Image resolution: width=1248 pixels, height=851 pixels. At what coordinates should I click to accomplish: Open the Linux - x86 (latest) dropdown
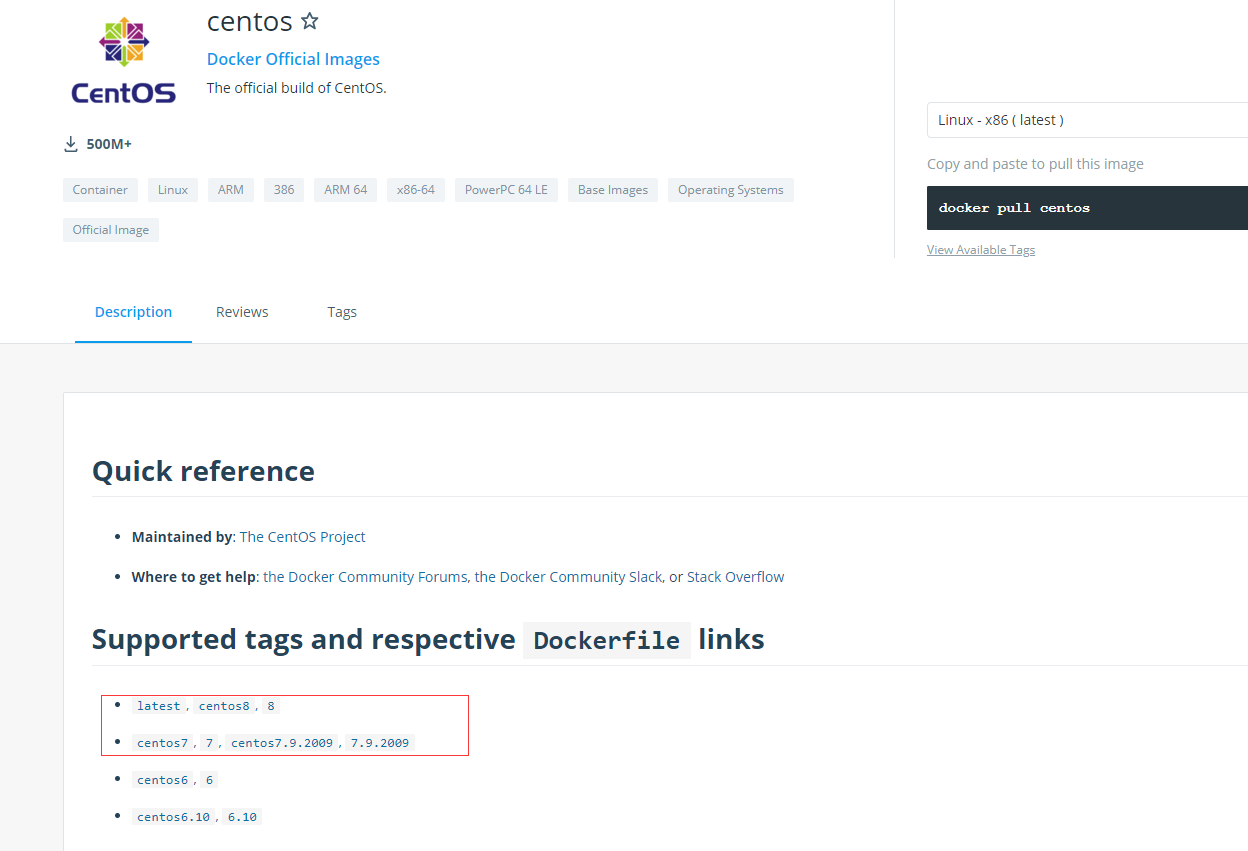1087,120
